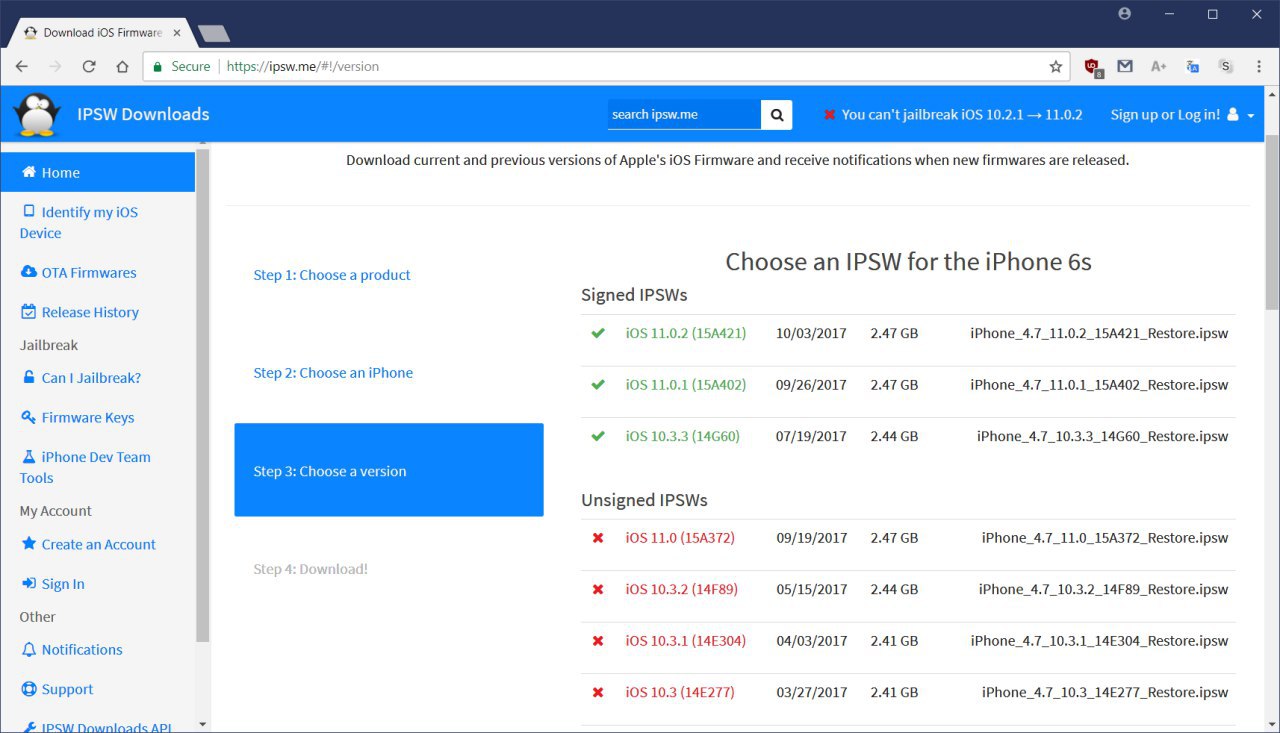The width and height of the screenshot is (1280, 733).
Task: Select Step 3: Choose a version
Action: 389,470
